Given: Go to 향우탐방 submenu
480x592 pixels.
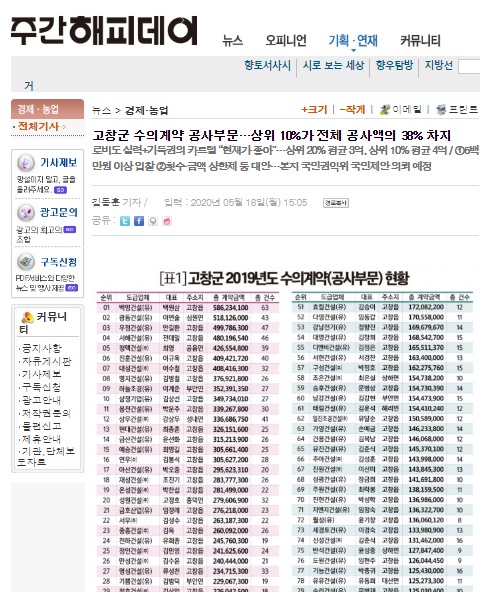Looking at the screenshot, I should [394, 65].
